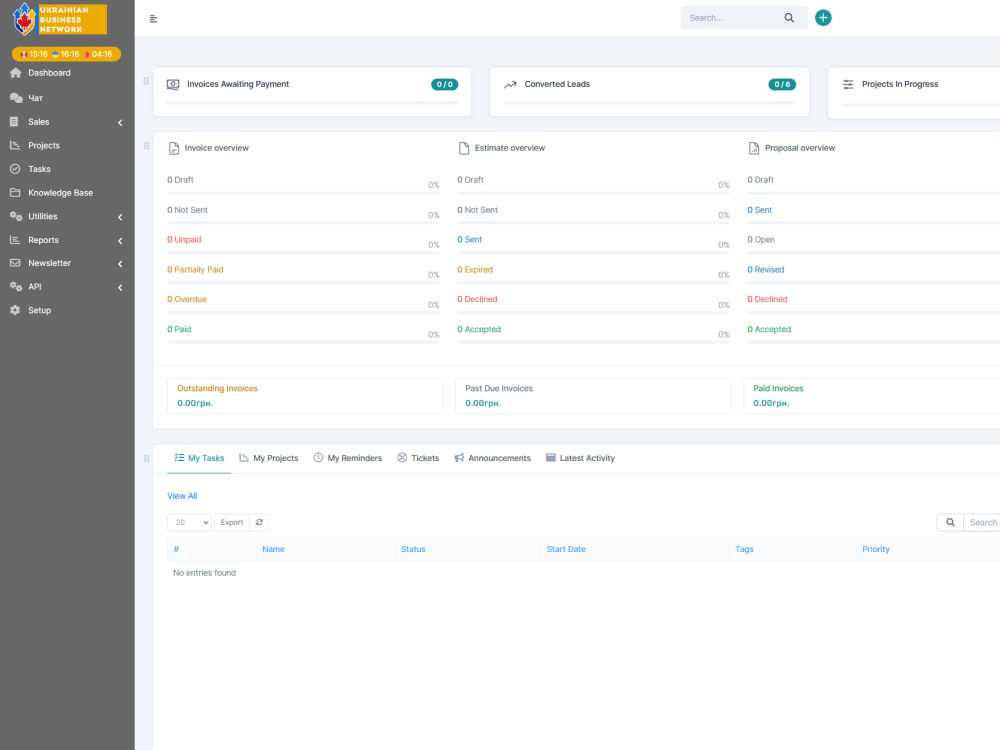Viewport: 1000px width, 750px height.
Task: Click the Invoice overview document icon
Action: tap(173, 149)
